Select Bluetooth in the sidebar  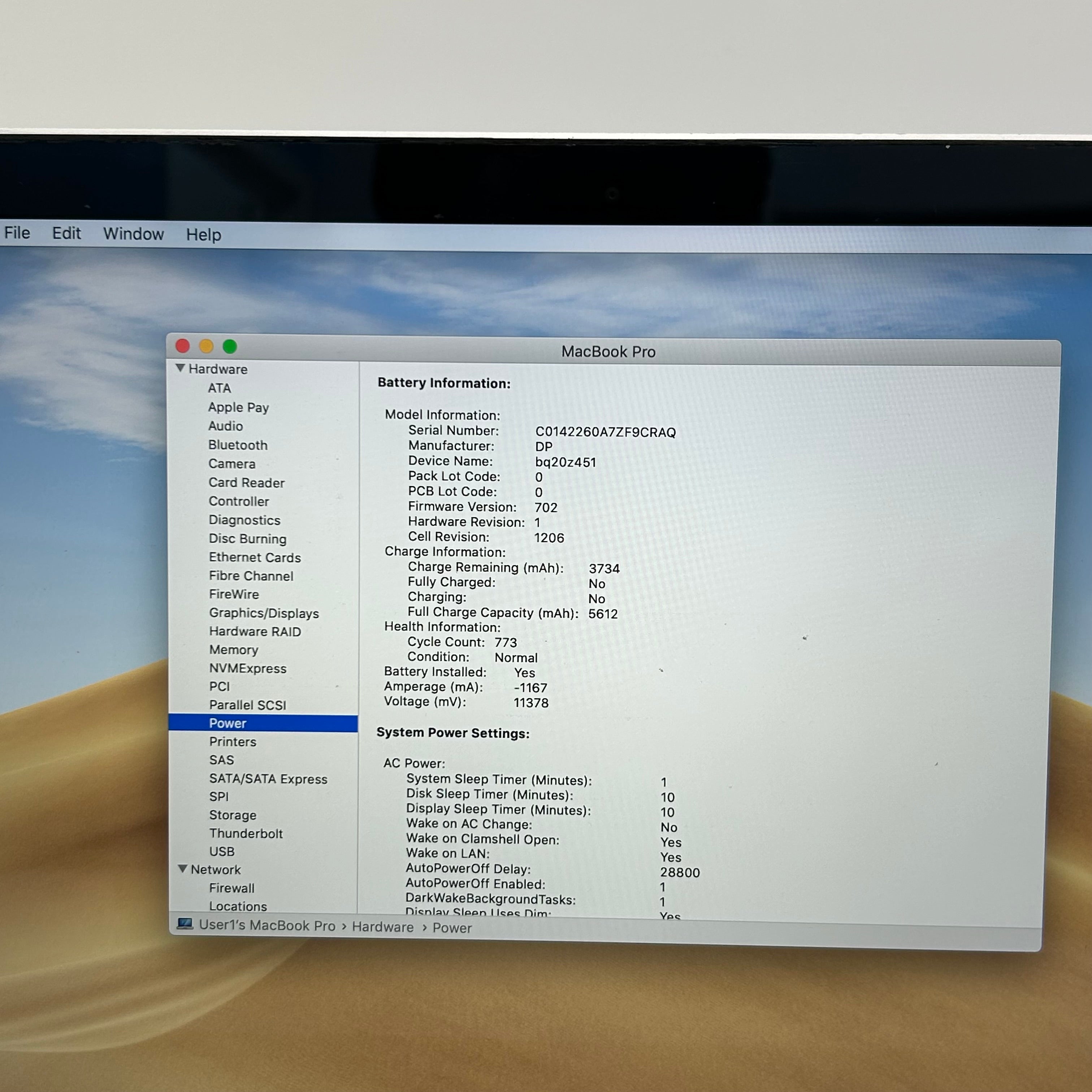[238, 445]
